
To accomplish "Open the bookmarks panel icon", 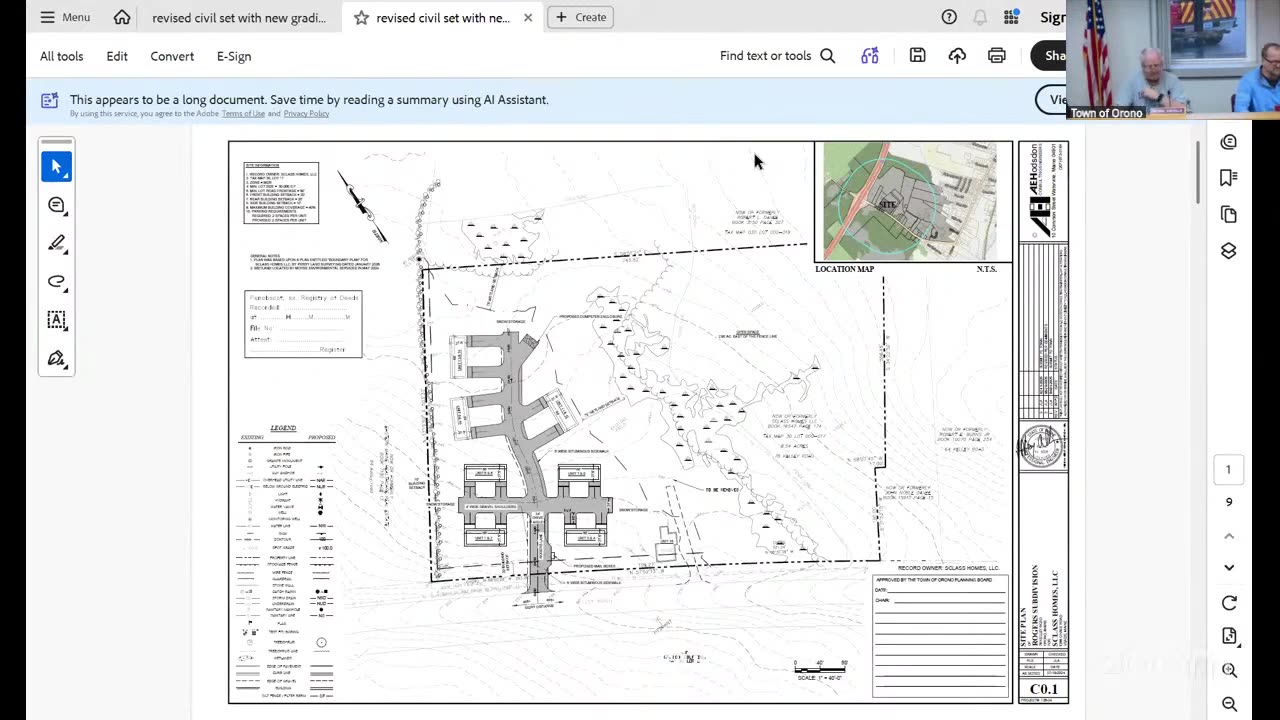I will [x=1229, y=178].
